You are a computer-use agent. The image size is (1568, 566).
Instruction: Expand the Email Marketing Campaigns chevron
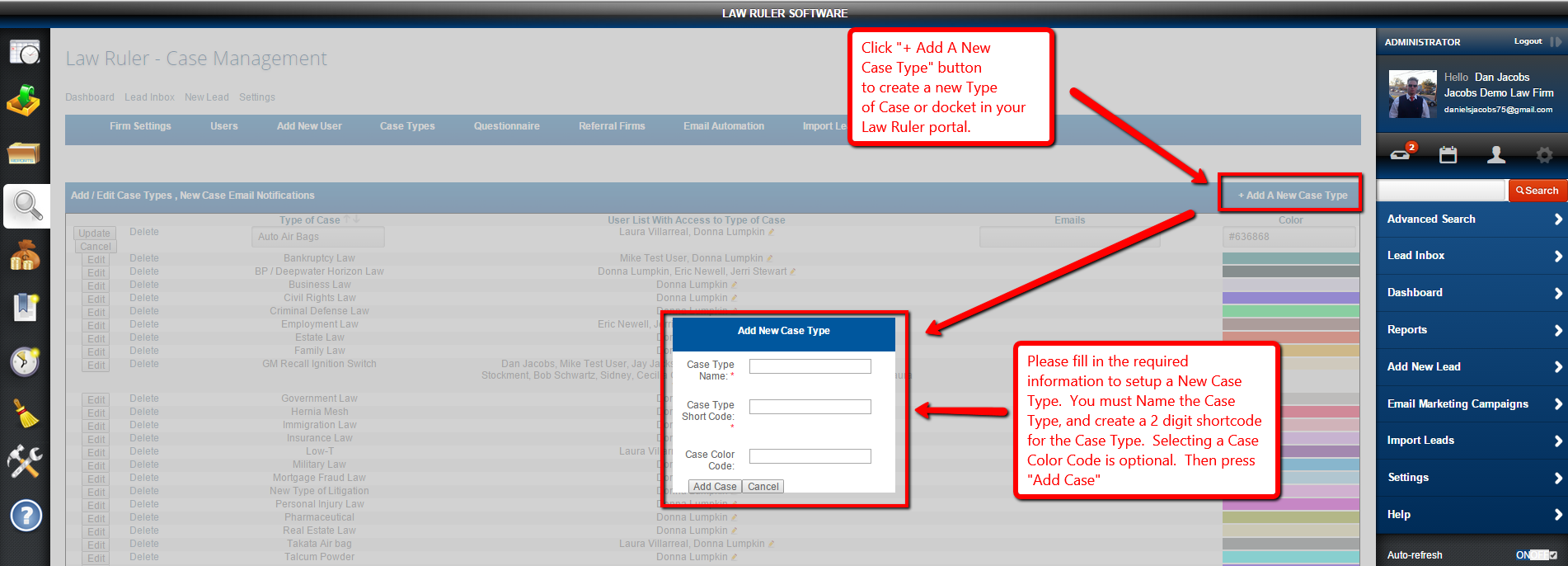1558,404
